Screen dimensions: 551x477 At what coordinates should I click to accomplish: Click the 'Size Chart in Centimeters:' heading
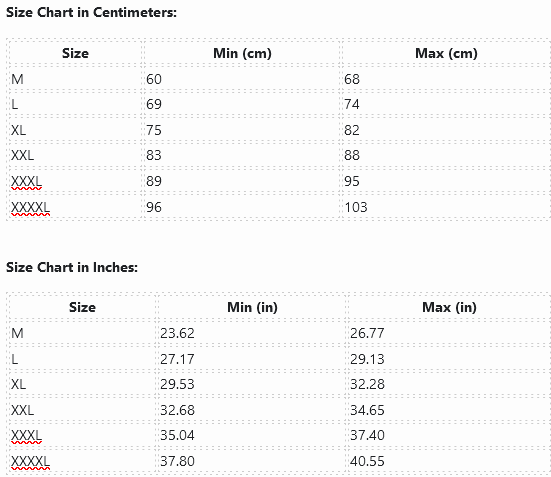point(91,13)
